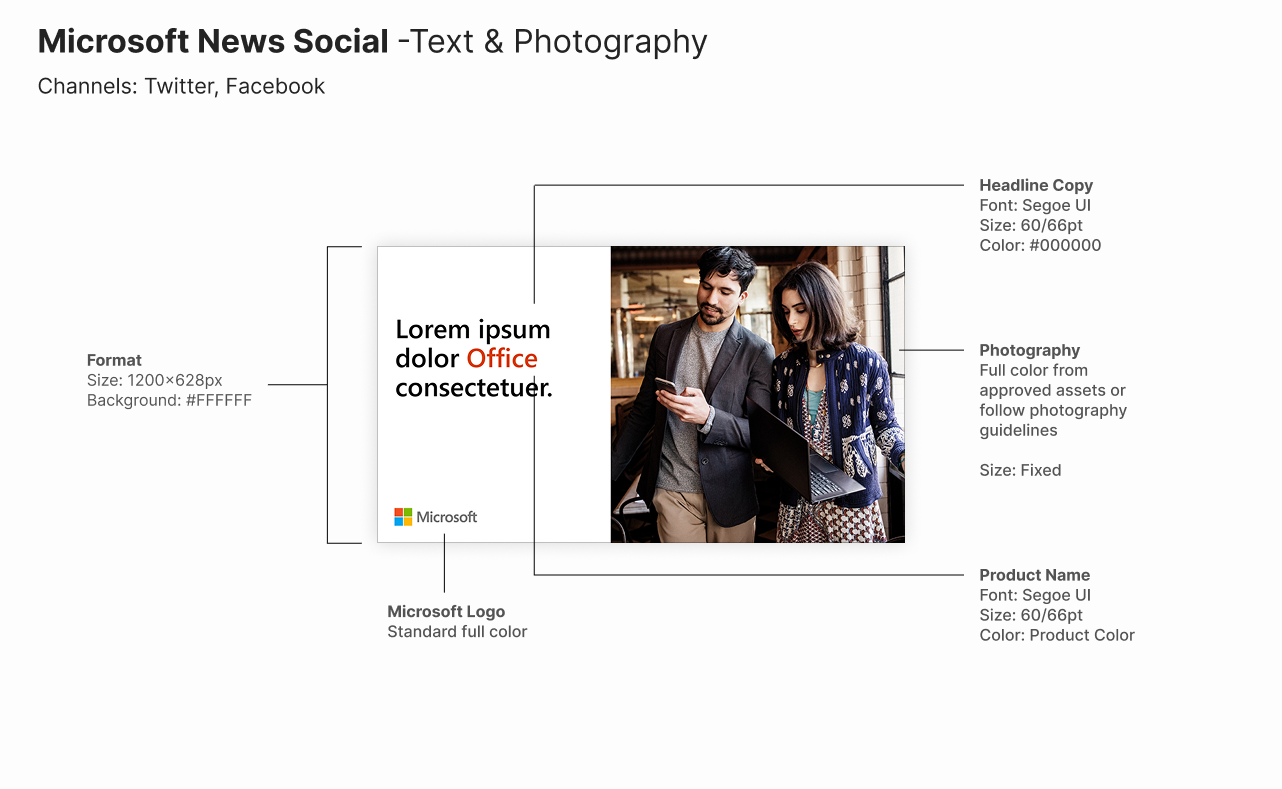This screenshot has width=1282, height=789.
Task: Click the photo of two people
Action: click(757, 394)
